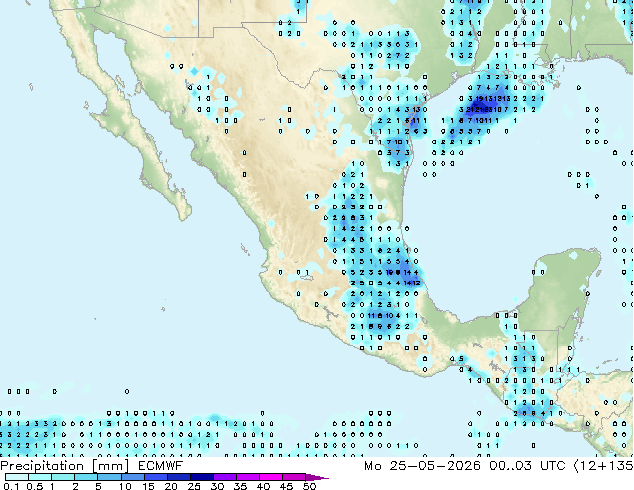This screenshot has height=490, width=634.
Task: Click the date '25-05-2026'
Action: 435,466
